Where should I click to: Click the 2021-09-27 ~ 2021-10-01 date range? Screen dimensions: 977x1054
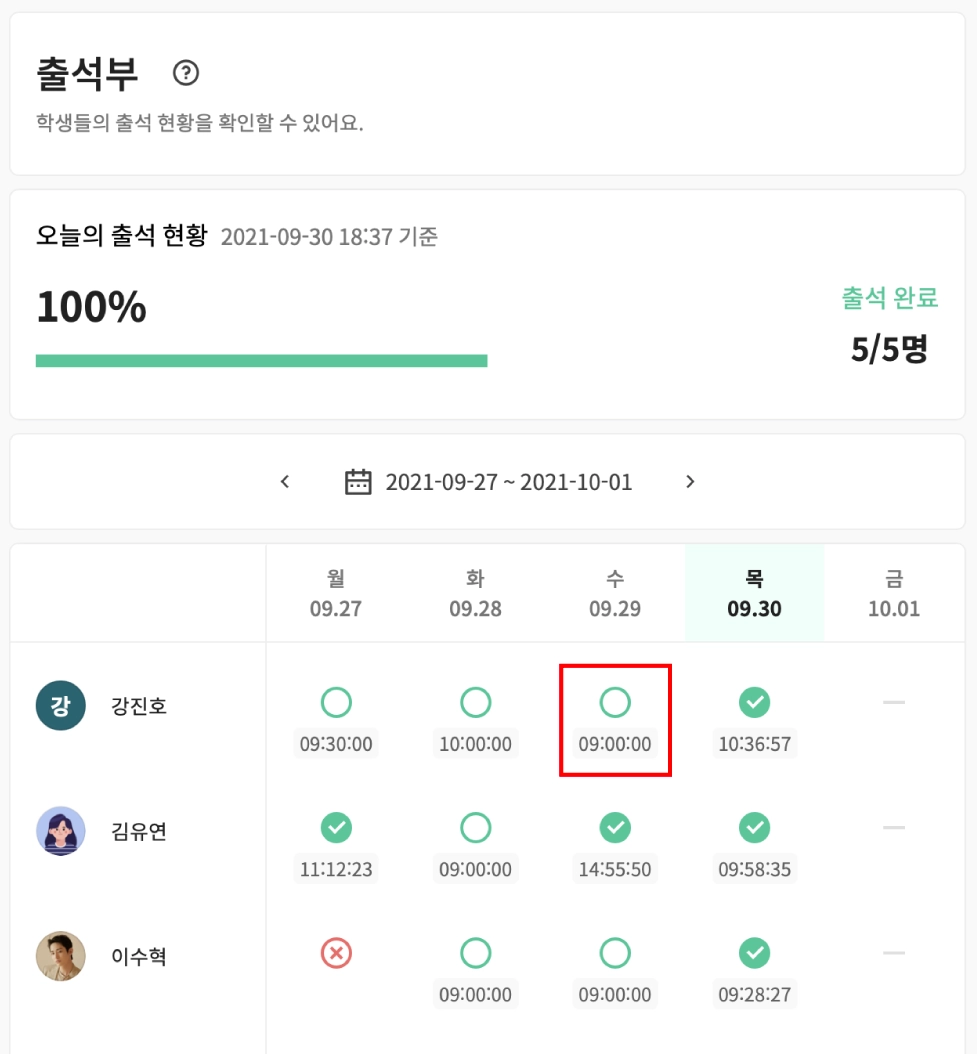point(509,482)
